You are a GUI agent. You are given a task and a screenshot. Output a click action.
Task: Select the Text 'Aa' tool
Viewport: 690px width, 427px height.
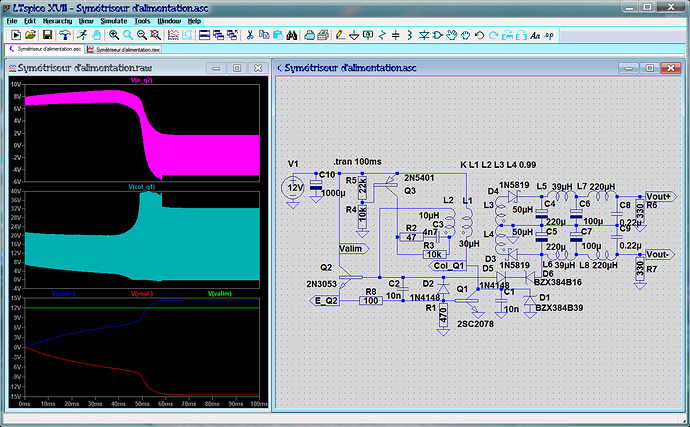[535, 35]
